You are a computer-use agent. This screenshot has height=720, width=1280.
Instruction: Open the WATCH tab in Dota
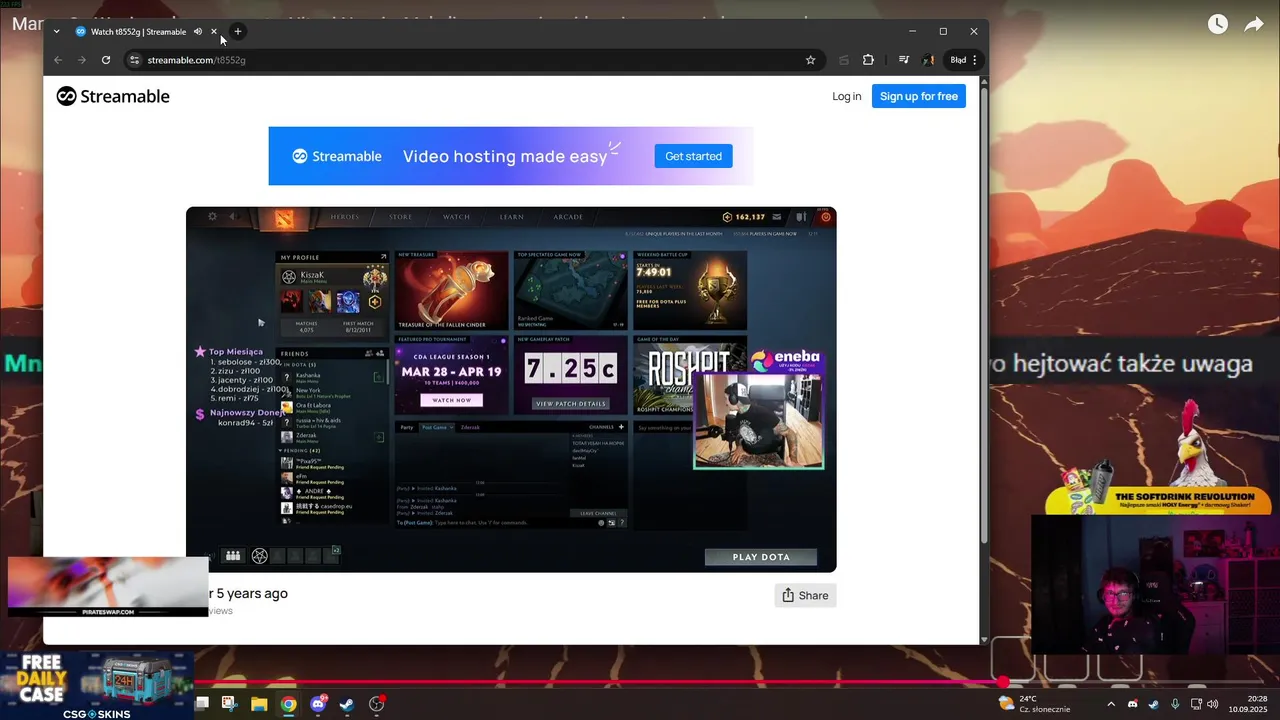[456, 216]
